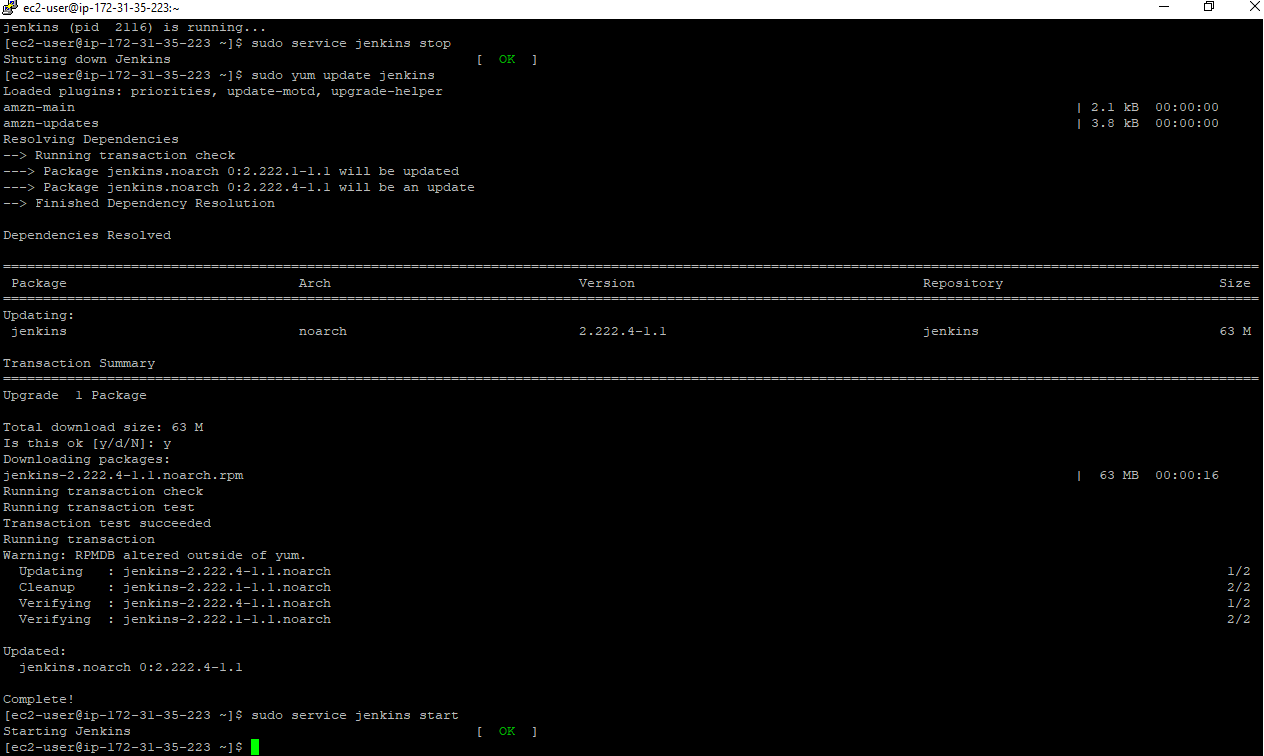Click the 'Resolving Dependencies' line
The height and width of the screenshot is (756, 1264).
[91, 140]
